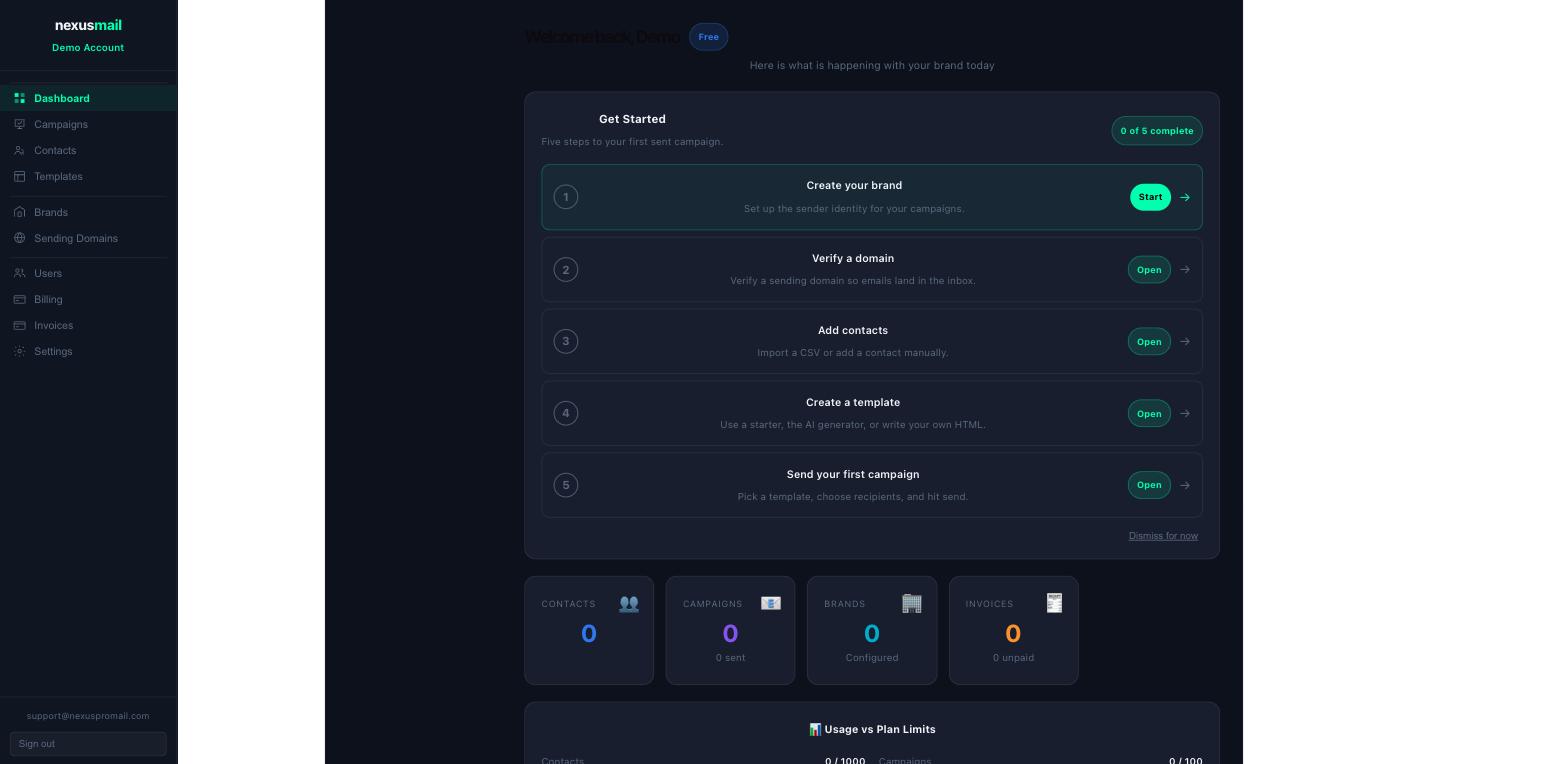Click the Billing card icon in sidebar

[x=19, y=299]
